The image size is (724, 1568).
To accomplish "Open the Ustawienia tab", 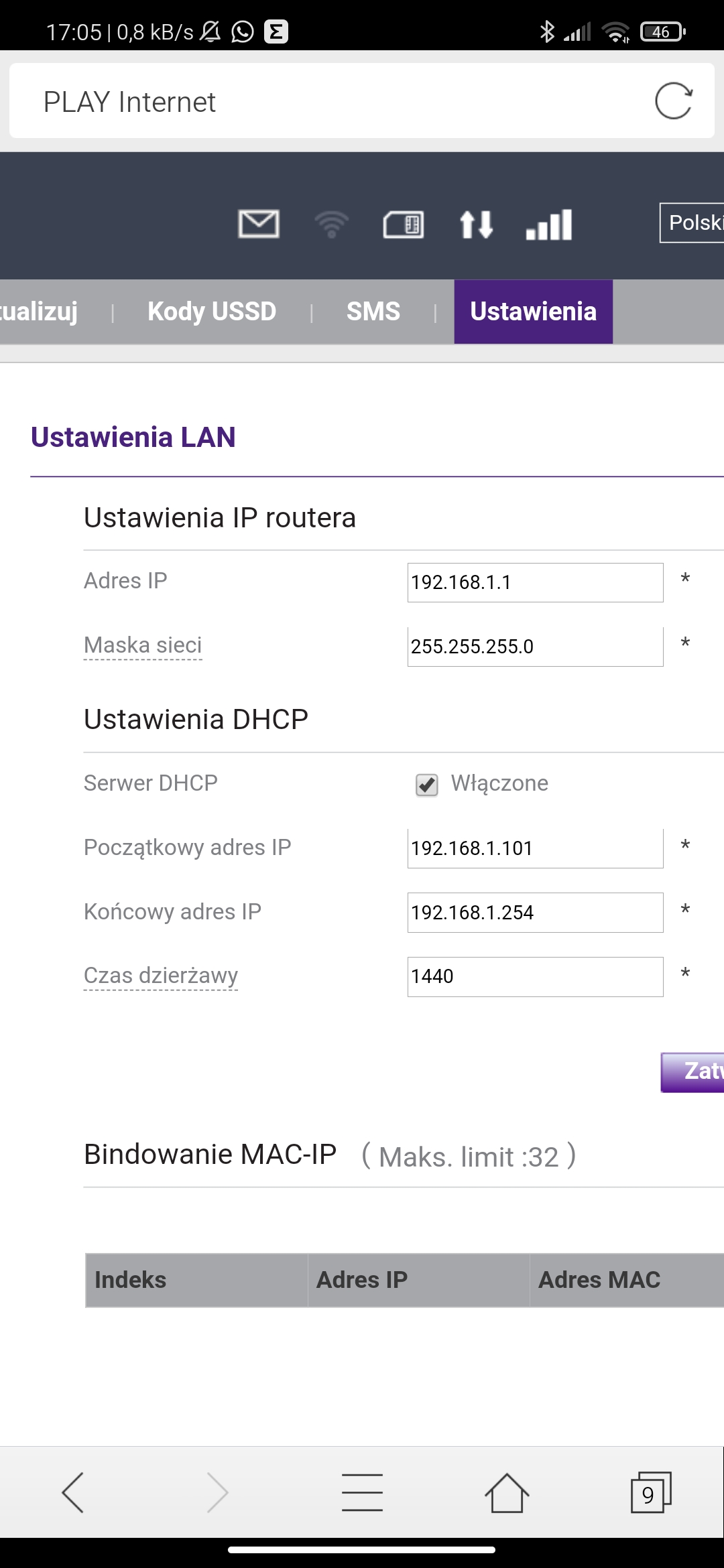I will click(x=534, y=312).
